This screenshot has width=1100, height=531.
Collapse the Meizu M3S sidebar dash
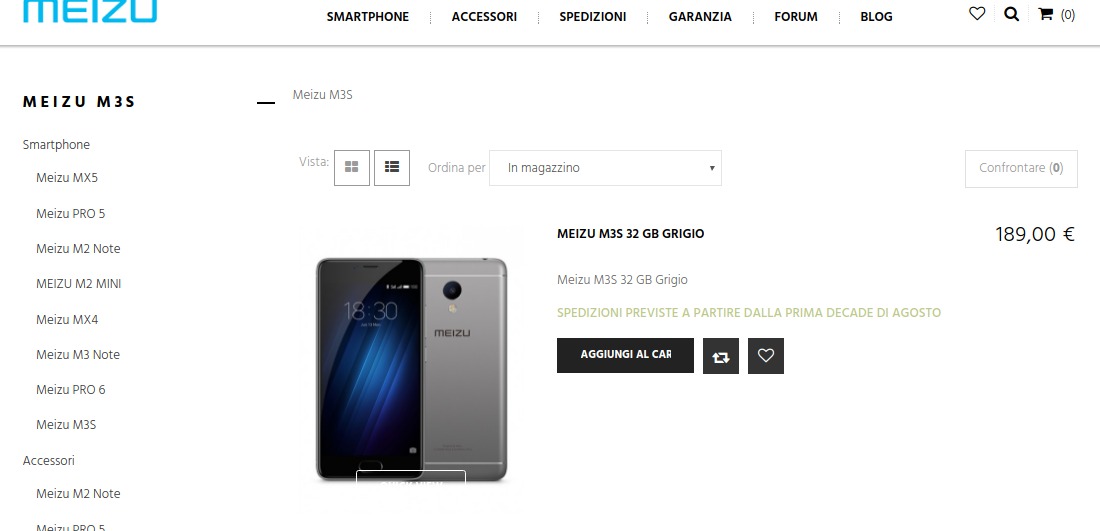coord(266,103)
